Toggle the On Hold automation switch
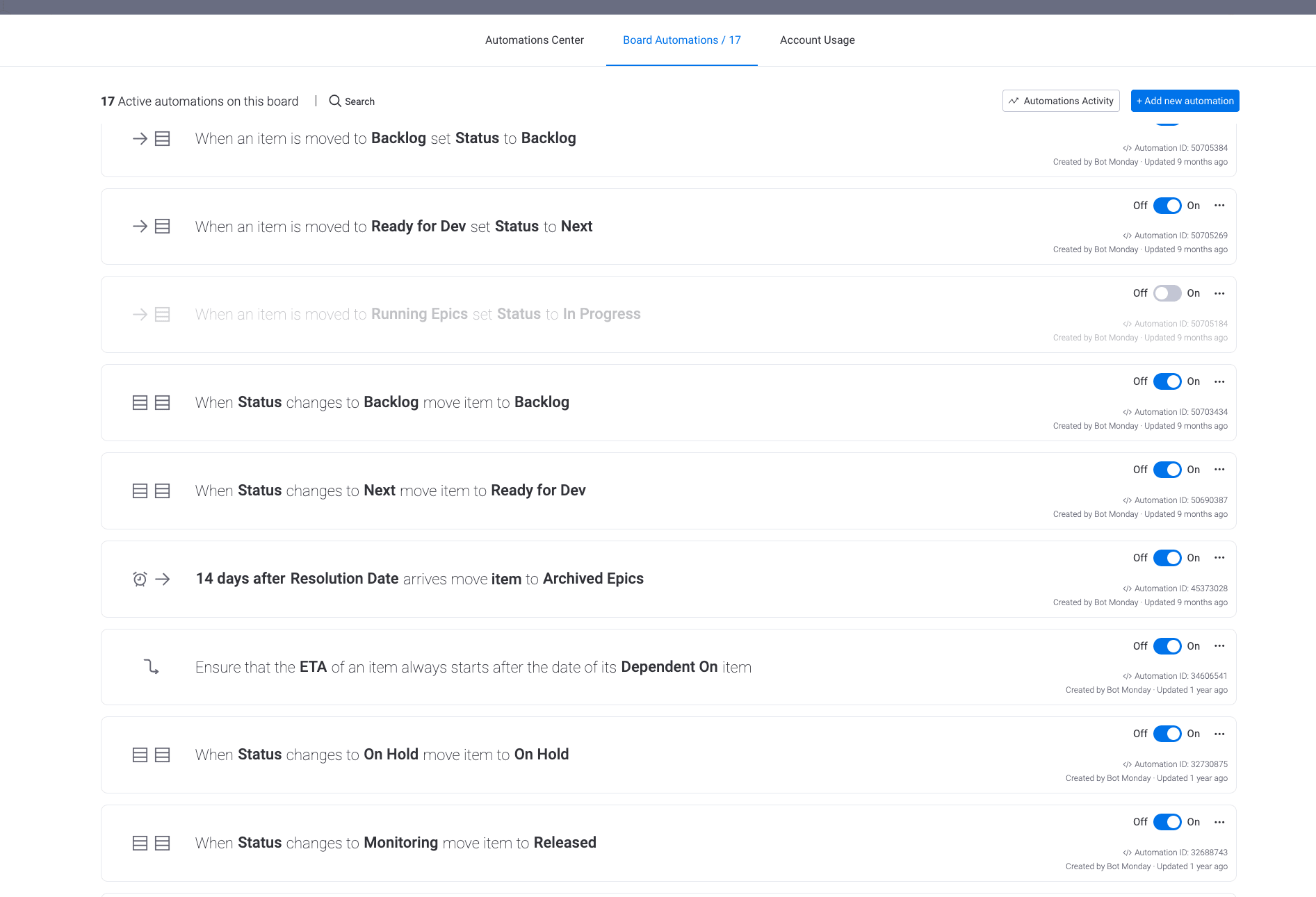 pyautogui.click(x=1167, y=734)
